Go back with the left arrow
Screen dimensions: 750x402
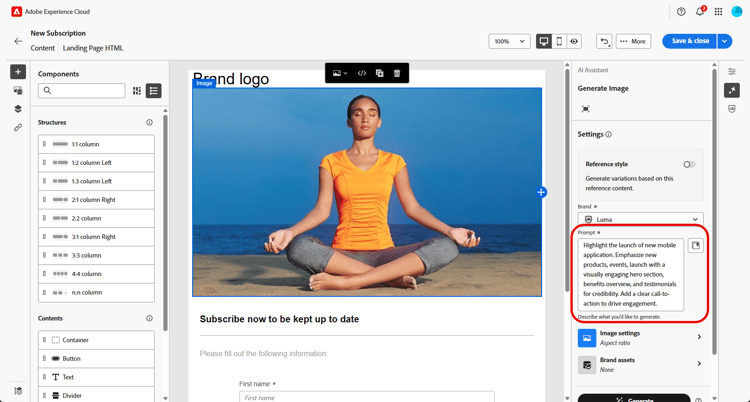[x=18, y=41]
